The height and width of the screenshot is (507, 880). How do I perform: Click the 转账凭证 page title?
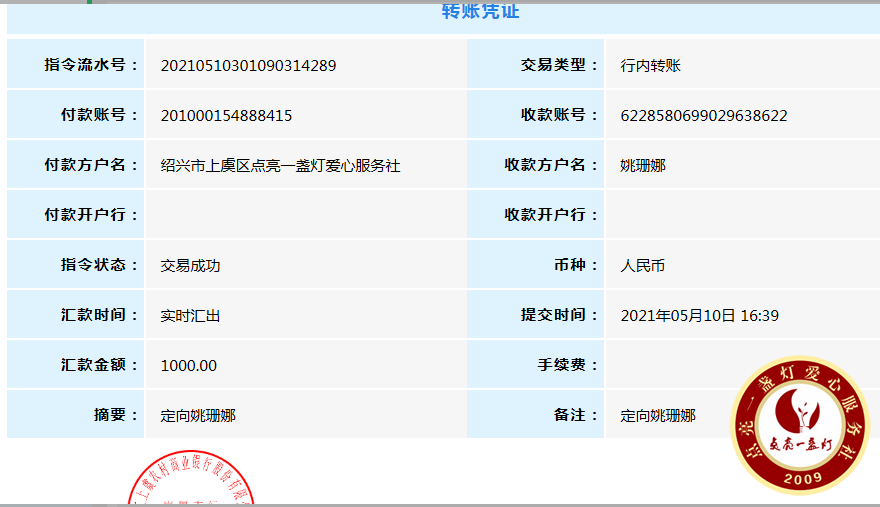point(480,10)
